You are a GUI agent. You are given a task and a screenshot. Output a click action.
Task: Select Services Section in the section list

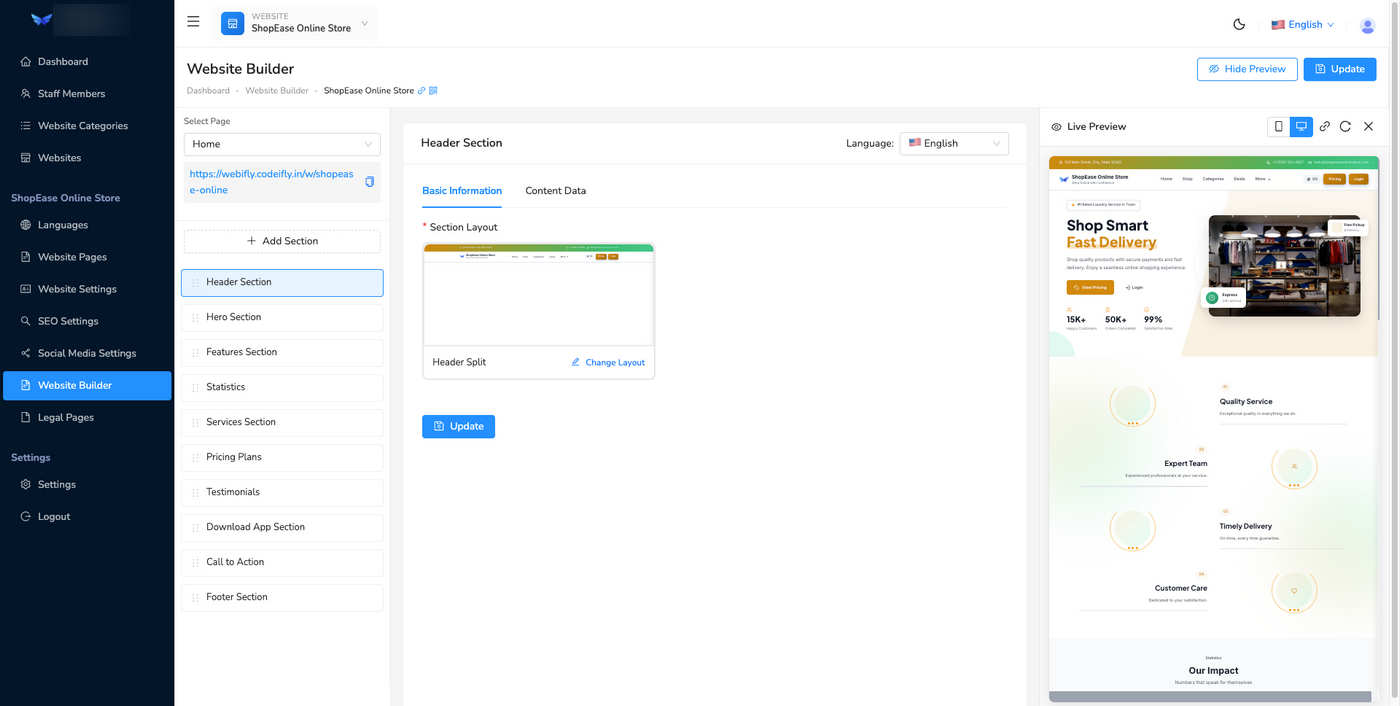tap(282, 422)
